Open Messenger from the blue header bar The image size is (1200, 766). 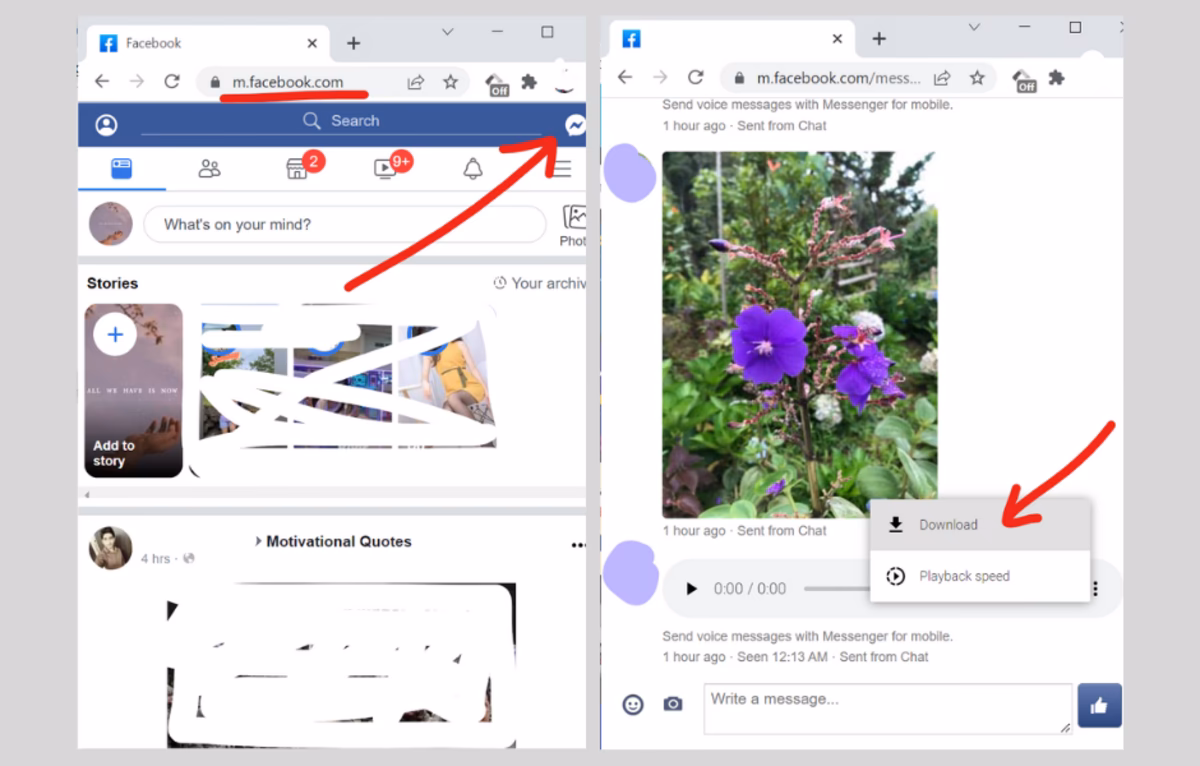point(575,125)
